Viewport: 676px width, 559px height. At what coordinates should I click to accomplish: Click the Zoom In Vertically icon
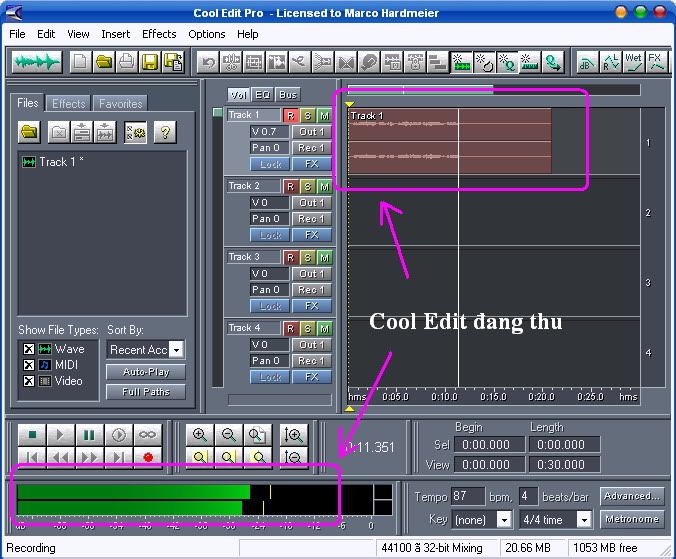coord(294,435)
